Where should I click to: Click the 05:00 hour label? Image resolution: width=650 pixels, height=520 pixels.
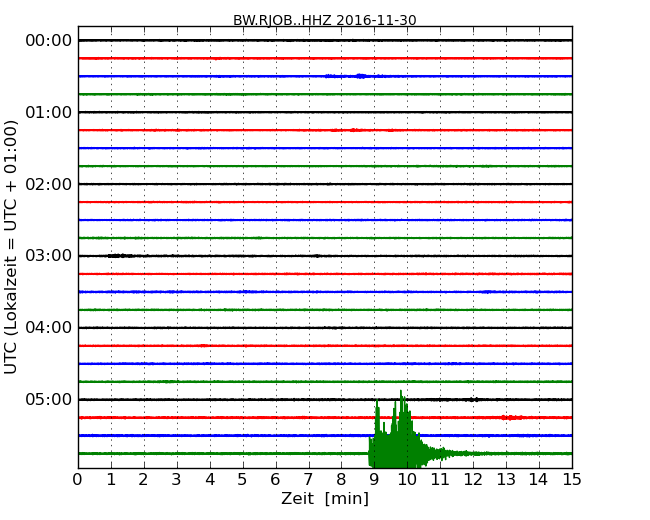(49, 399)
